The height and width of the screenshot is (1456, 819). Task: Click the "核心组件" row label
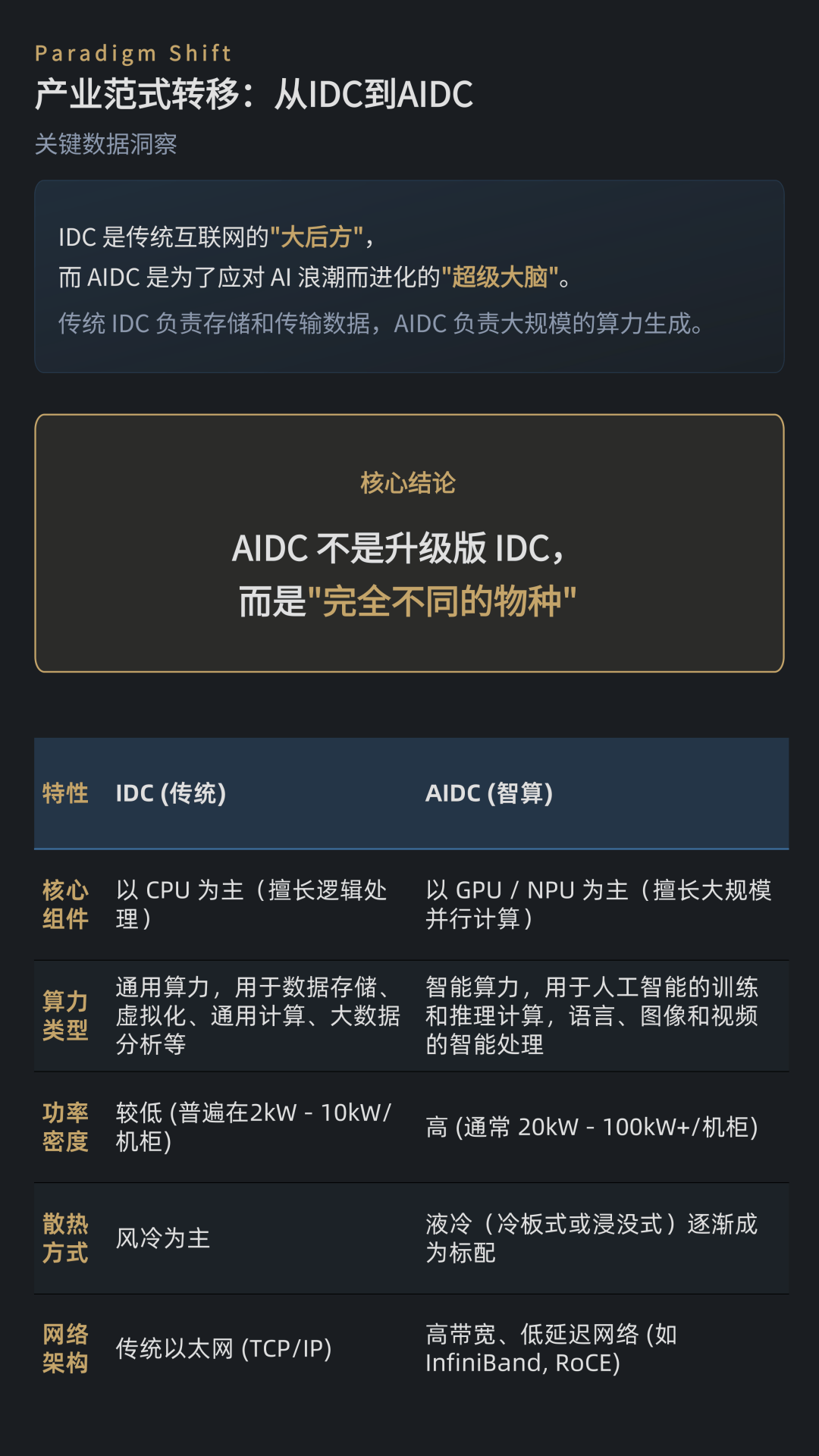pos(65,905)
